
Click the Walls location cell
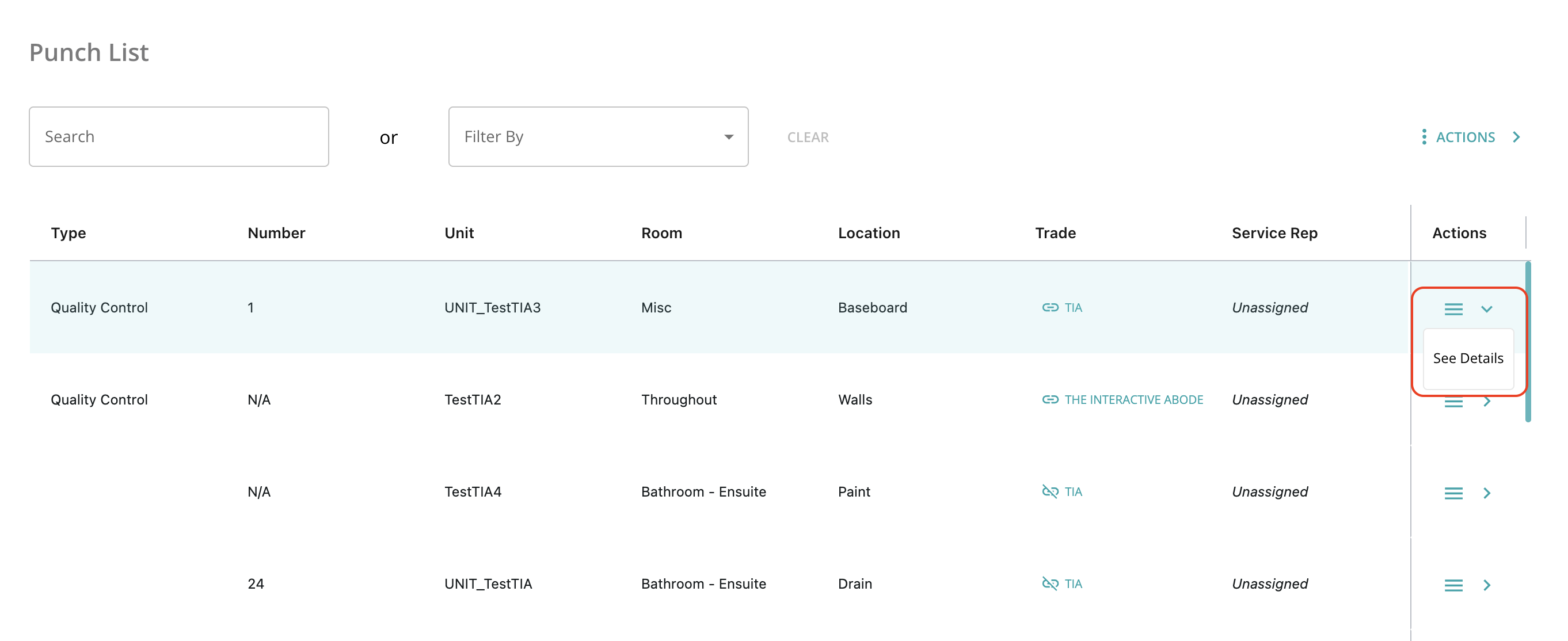pyautogui.click(x=855, y=399)
